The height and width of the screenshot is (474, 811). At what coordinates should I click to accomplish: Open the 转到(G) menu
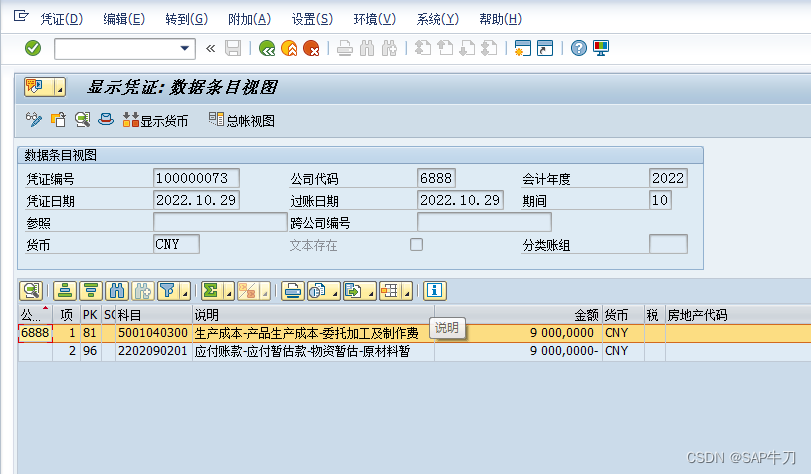[187, 19]
